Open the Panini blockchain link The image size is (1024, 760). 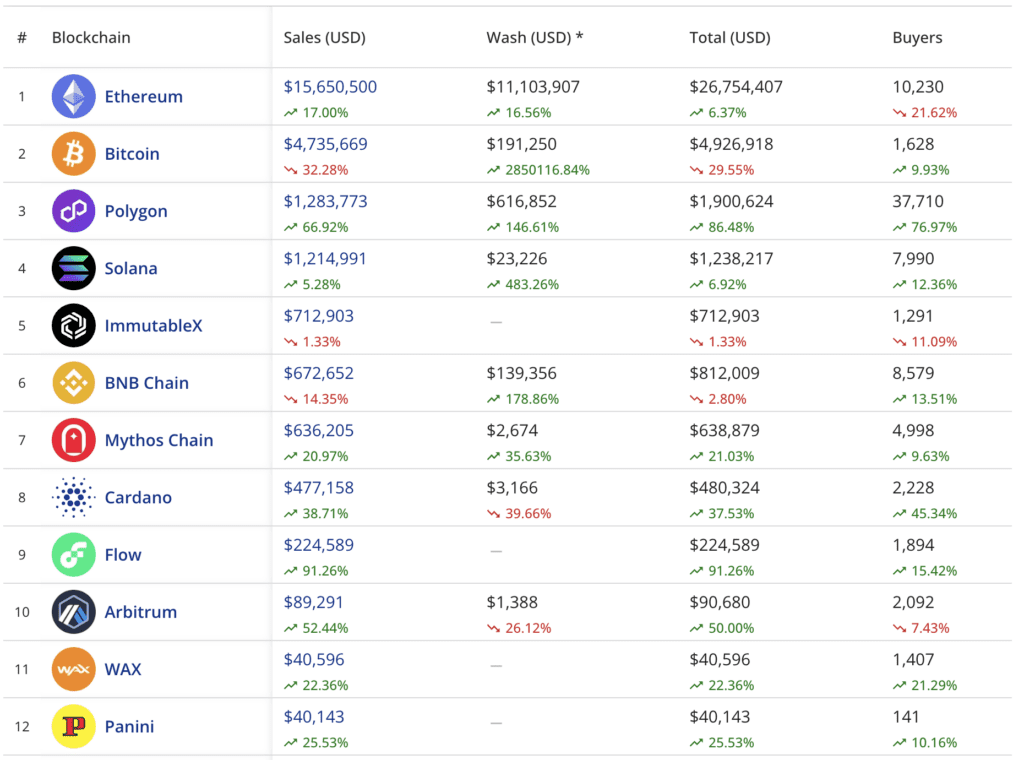pyautogui.click(x=129, y=727)
